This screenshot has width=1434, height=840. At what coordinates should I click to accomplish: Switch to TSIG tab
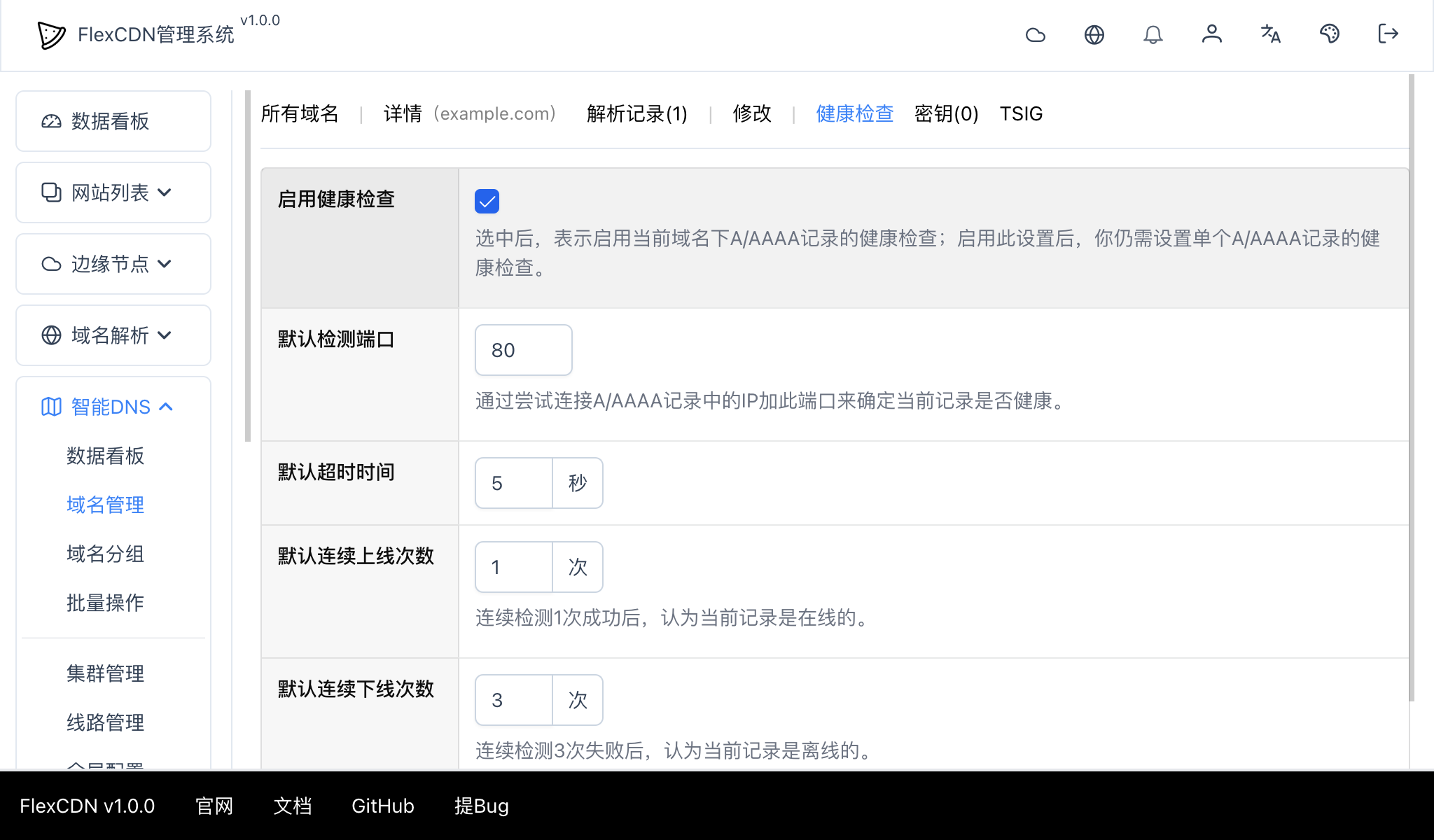[x=1021, y=113]
